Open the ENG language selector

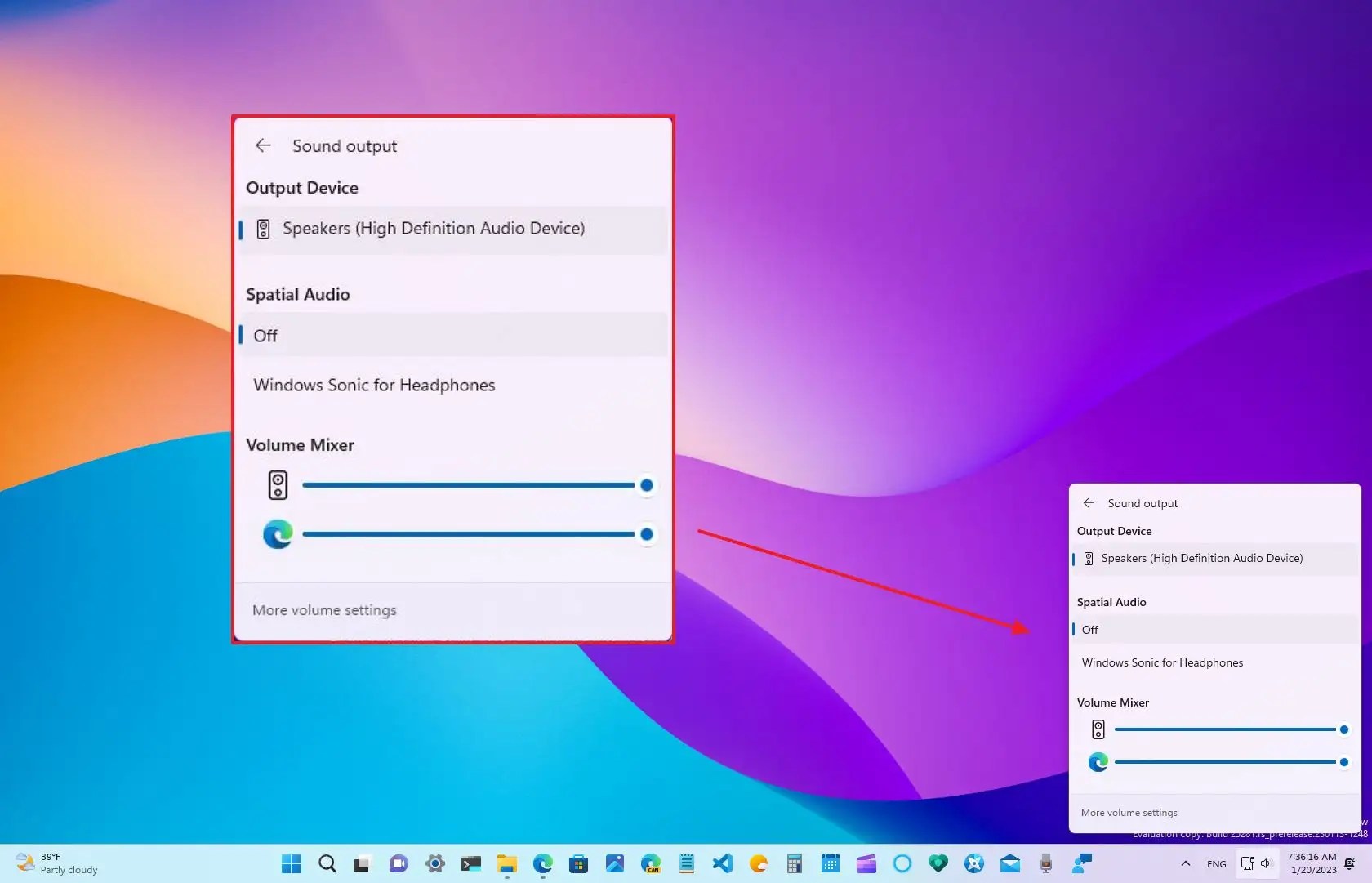[1216, 863]
